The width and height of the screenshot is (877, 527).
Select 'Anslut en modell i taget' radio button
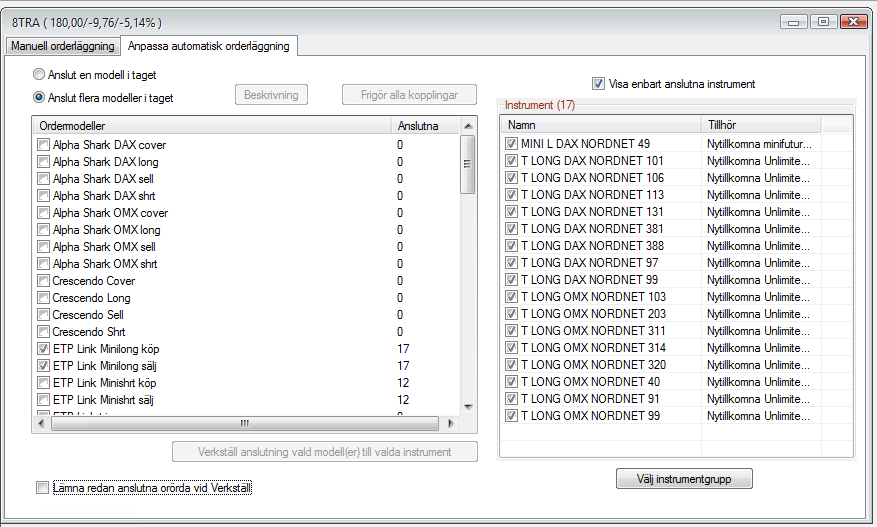pos(40,75)
